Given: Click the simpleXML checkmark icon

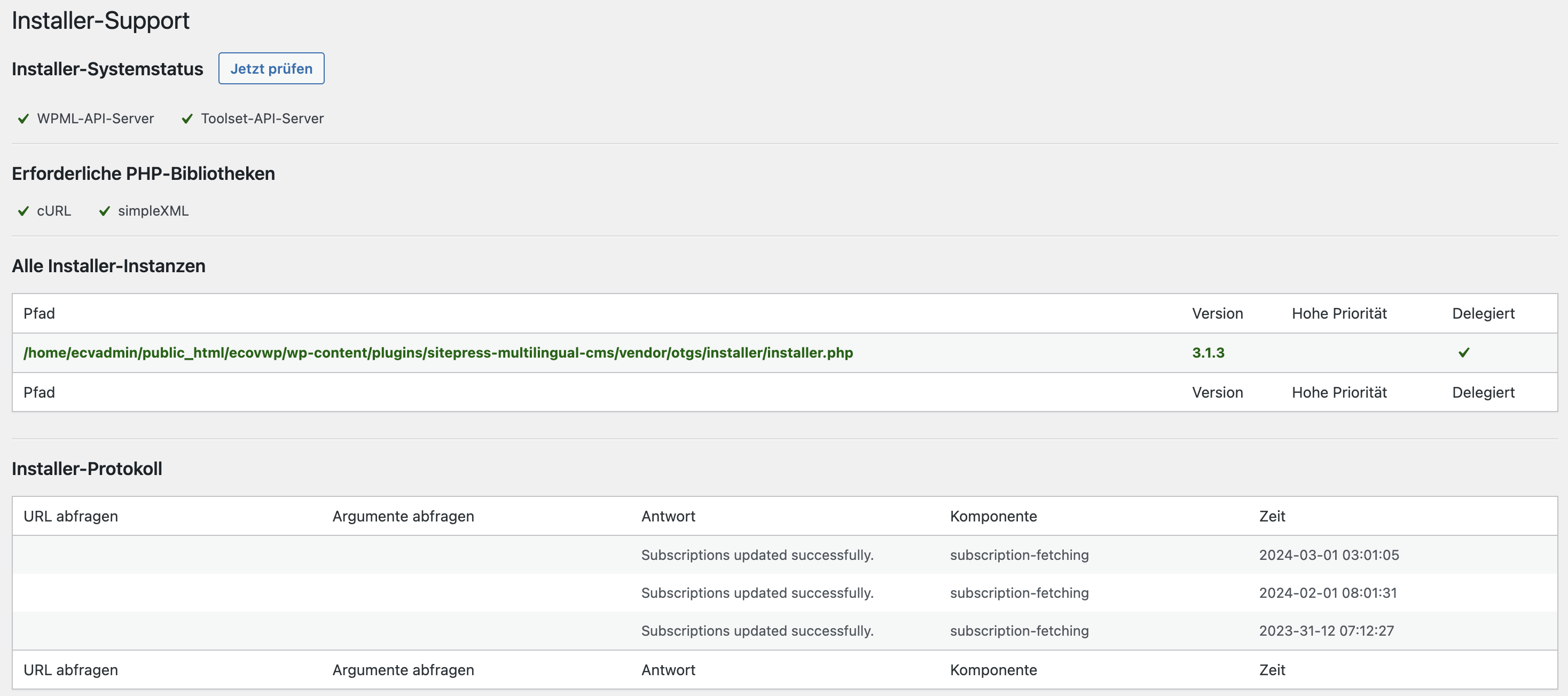Looking at the screenshot, I should point(105,211).
